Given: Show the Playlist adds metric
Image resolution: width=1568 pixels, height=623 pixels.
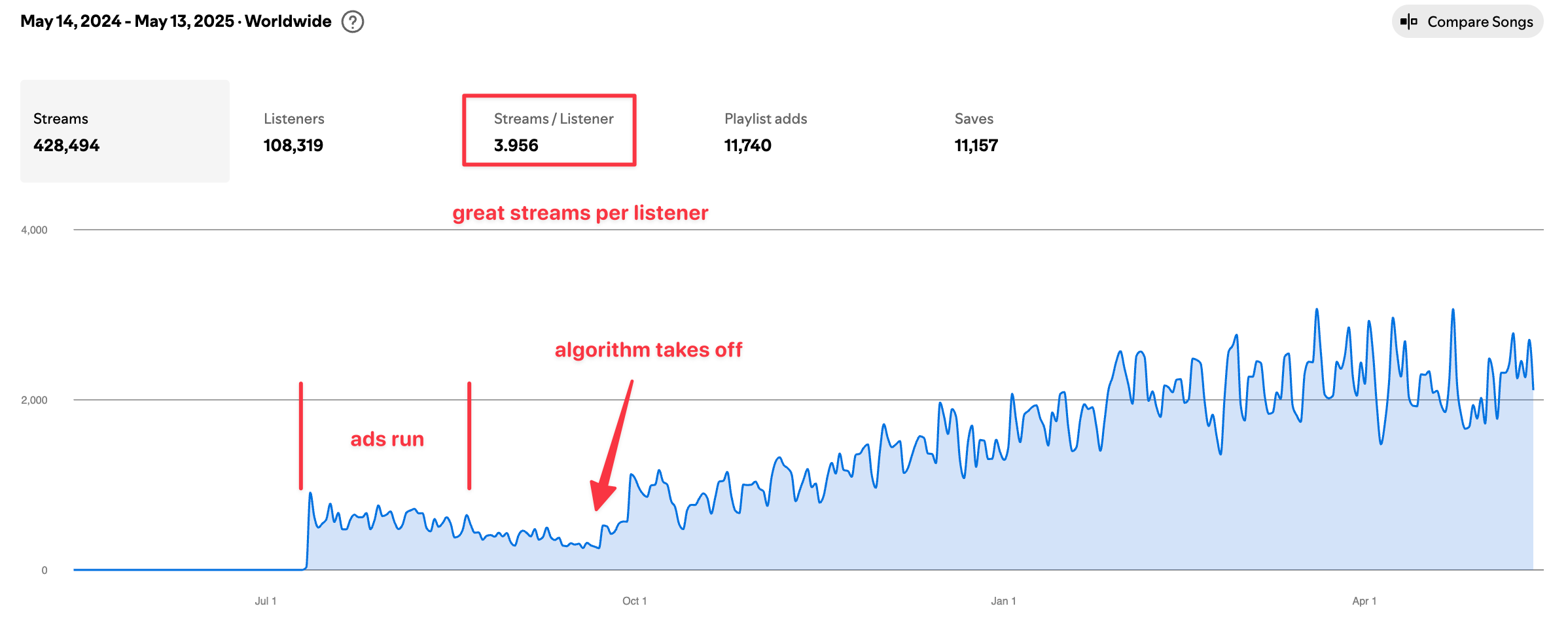Looking at the screenshot, I should pos(765,131).
